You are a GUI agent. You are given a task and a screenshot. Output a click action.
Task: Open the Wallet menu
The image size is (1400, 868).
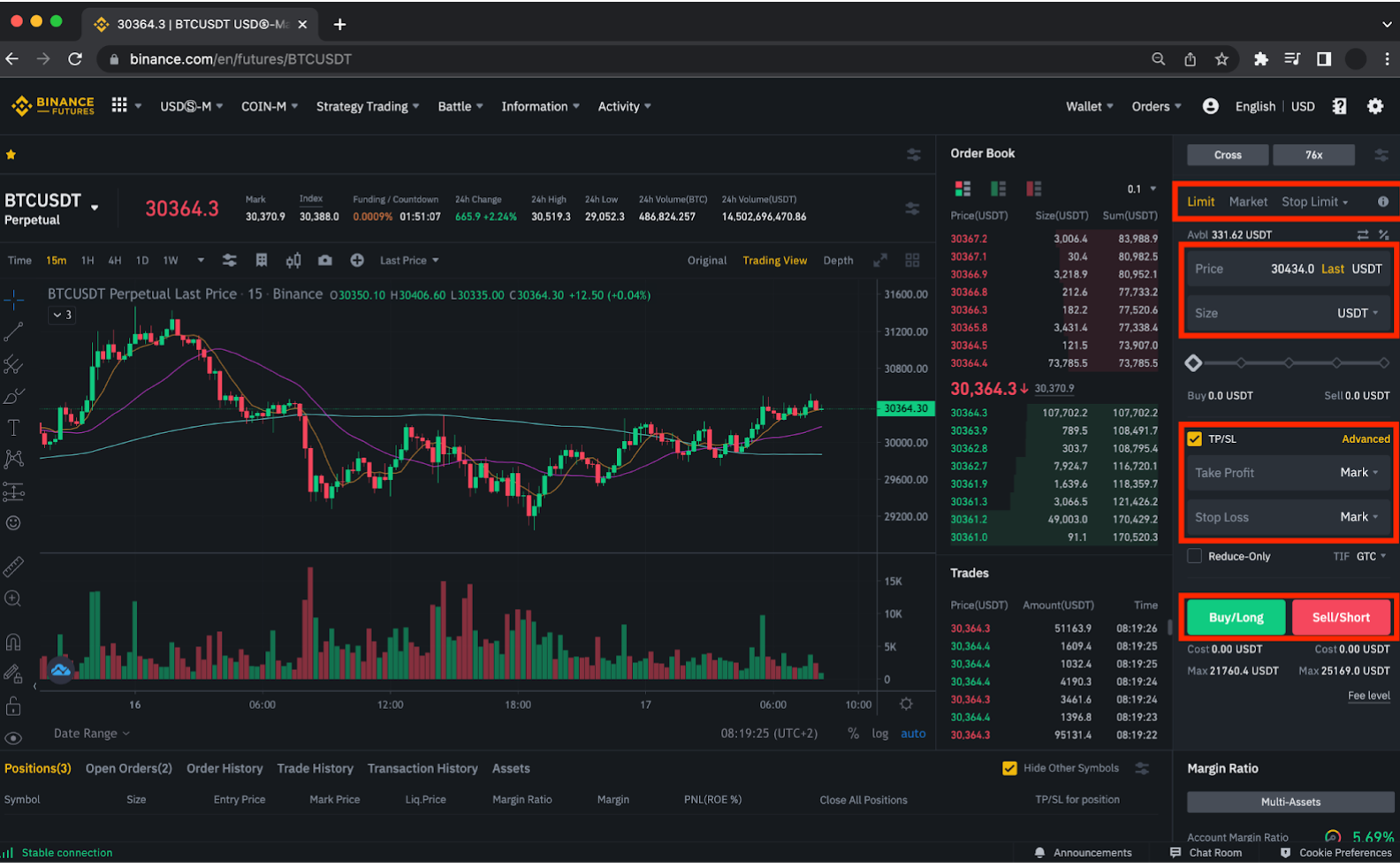pyautogui.click(x=1089, y=106)
